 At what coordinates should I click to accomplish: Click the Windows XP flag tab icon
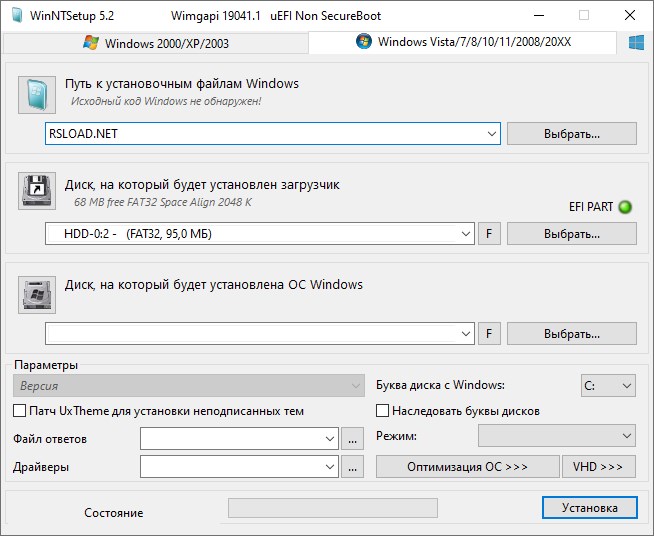click(91, 43)
